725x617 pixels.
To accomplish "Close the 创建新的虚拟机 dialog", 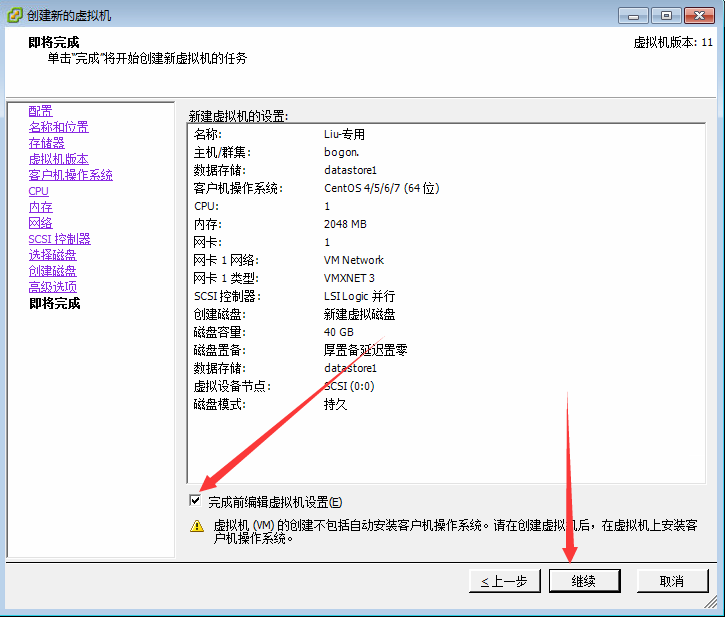I will click(x=700, y=16).
